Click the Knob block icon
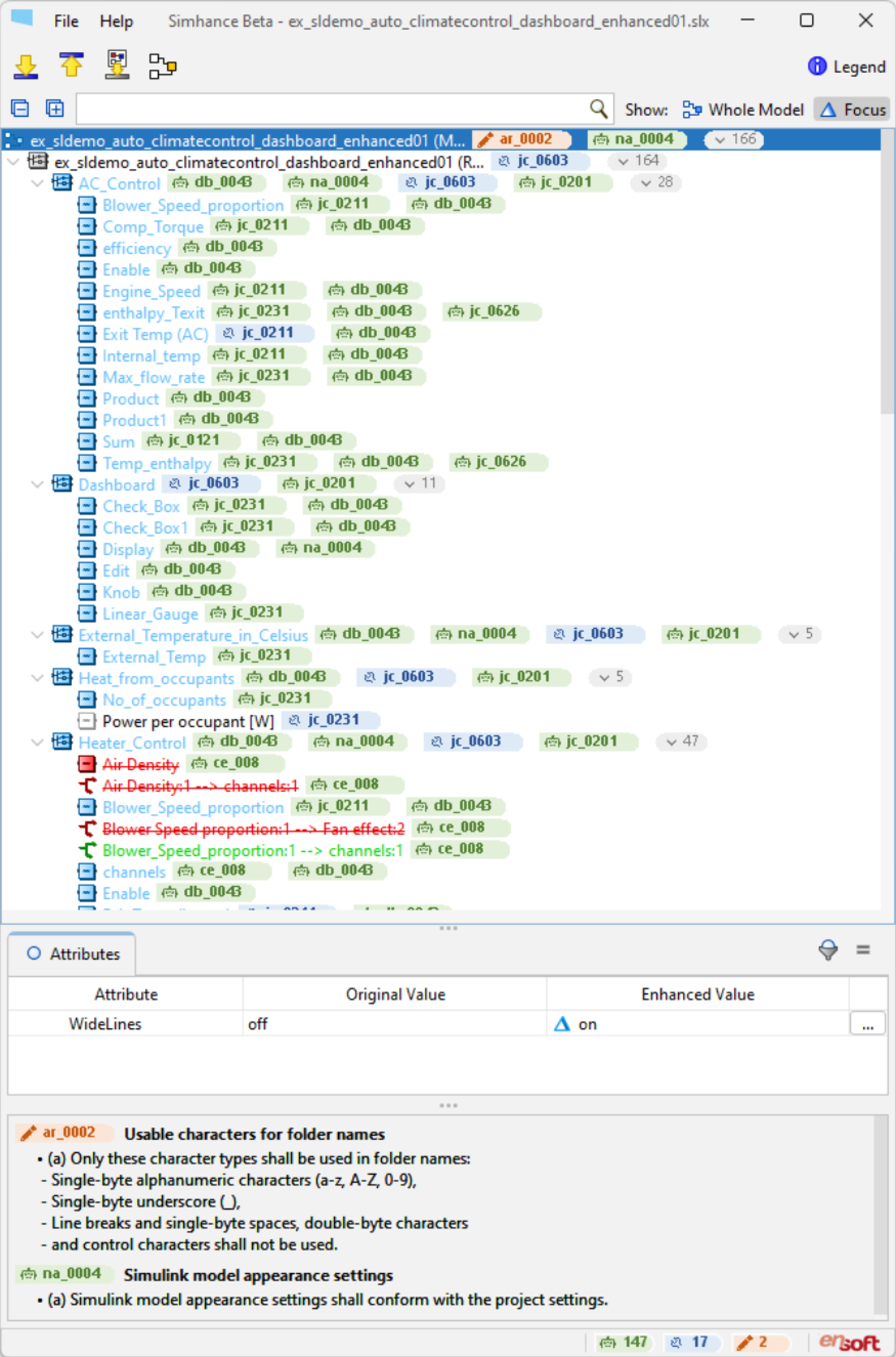This screenshot has width=896, height=1357. 87,591
